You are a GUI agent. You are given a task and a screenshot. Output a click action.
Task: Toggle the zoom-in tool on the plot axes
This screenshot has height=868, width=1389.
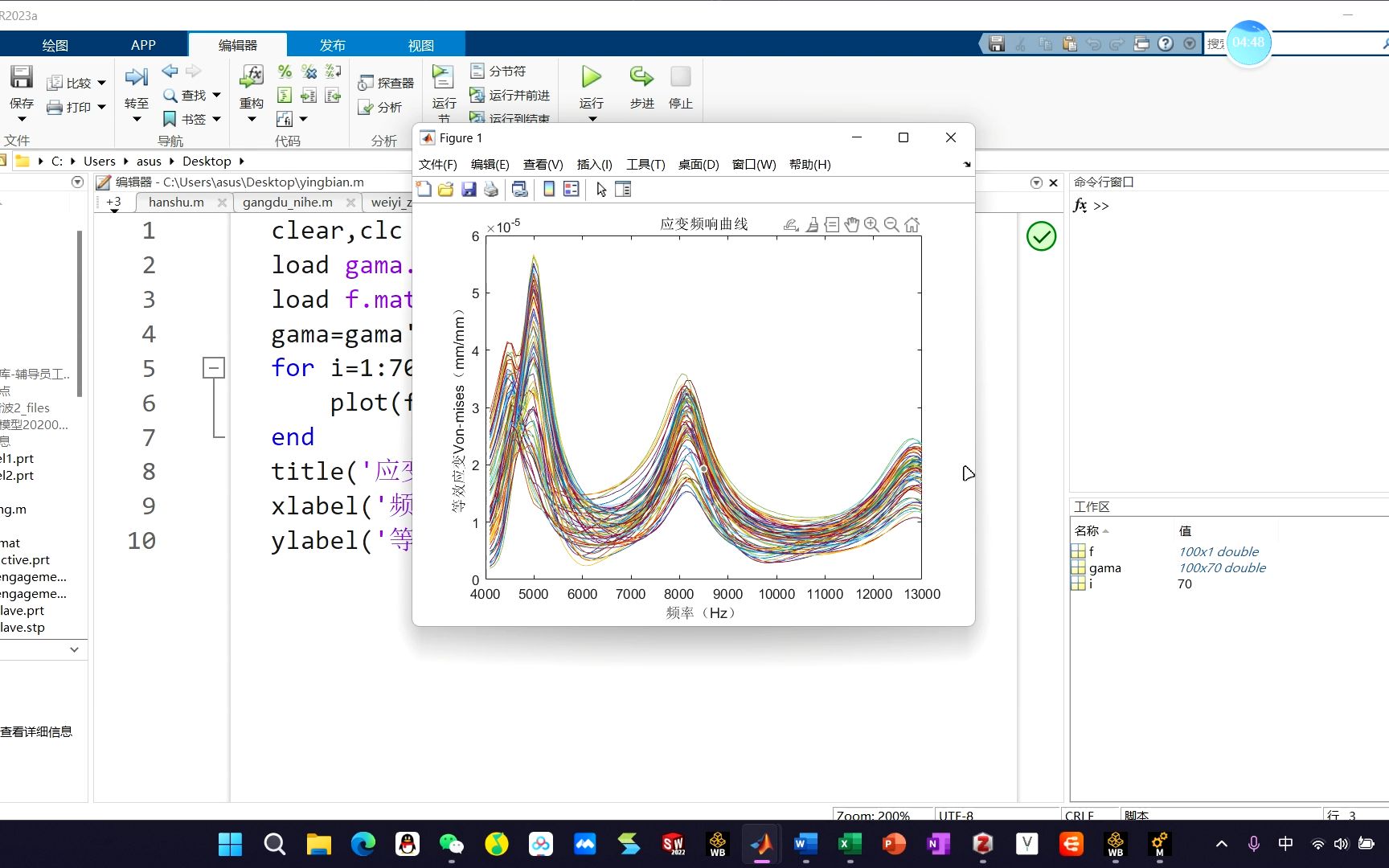coord(872,224)
